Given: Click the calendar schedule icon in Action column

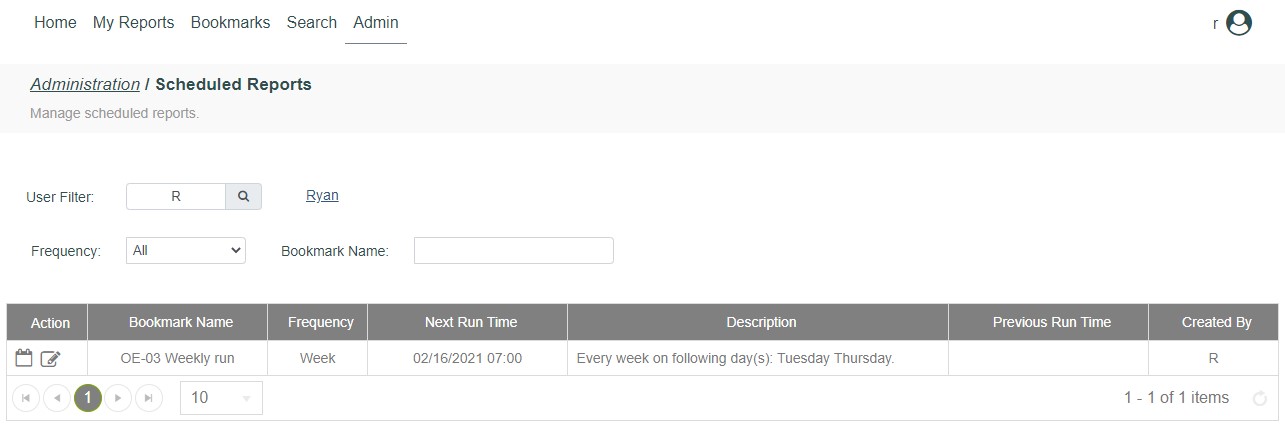Looking at the screenshot, I should click(25, 358).
